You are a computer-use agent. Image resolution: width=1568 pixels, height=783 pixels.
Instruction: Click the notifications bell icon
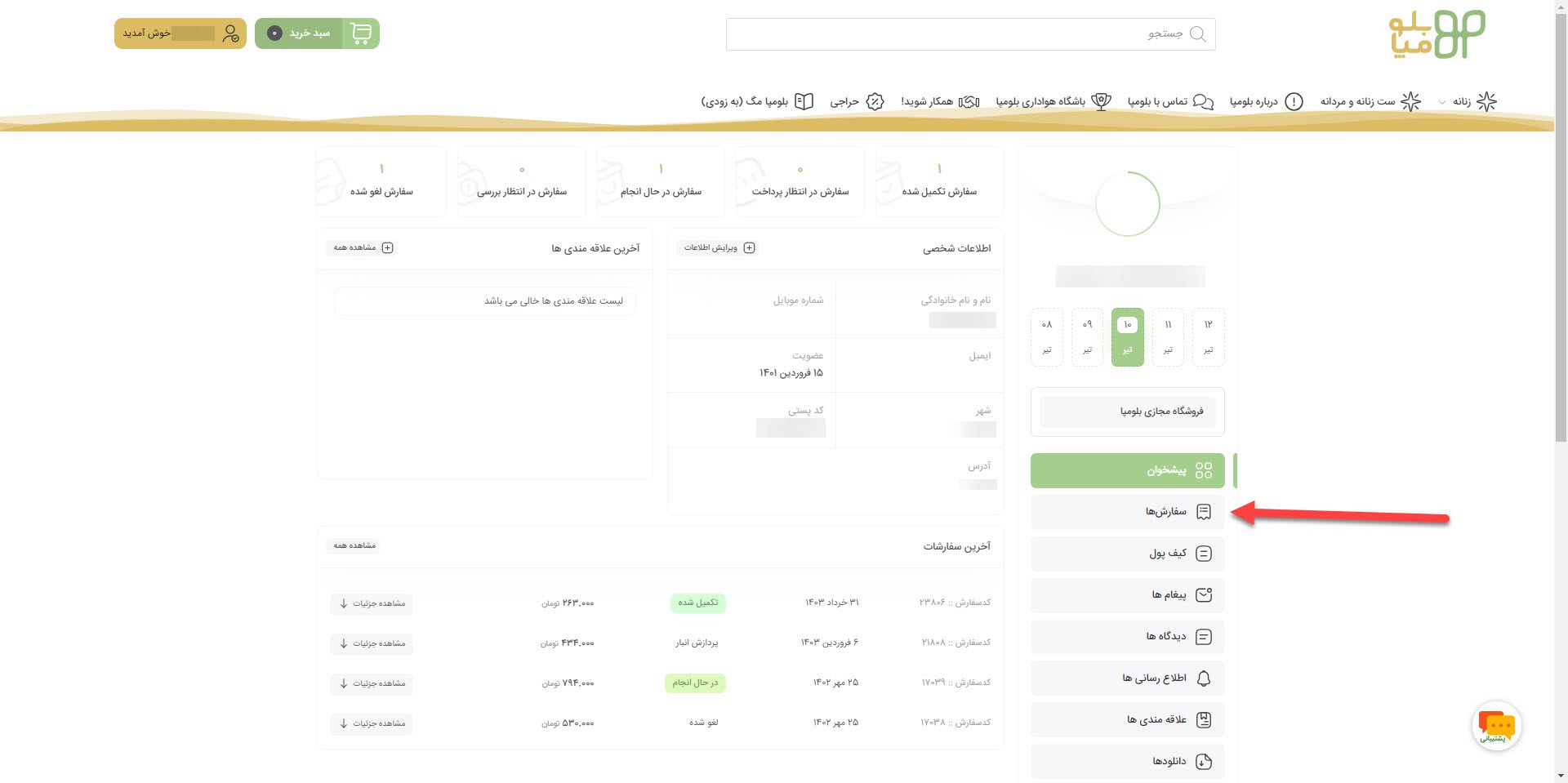pos(1203,678)
